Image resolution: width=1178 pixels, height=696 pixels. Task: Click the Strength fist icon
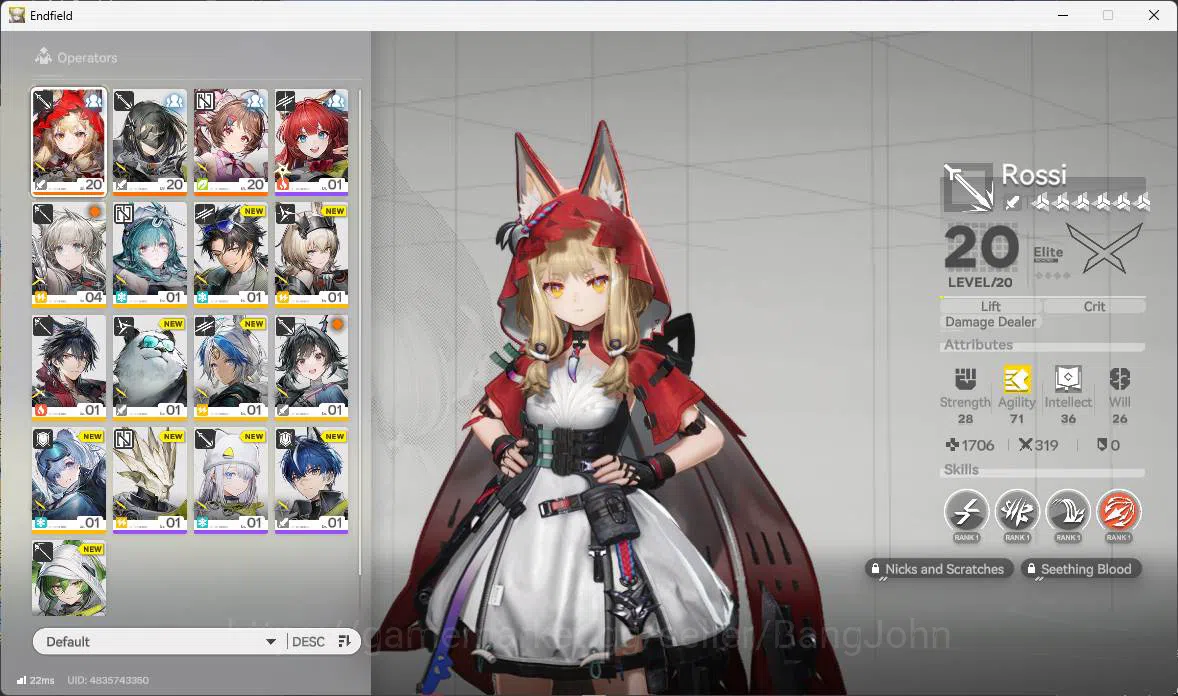[x=965, y=379]
